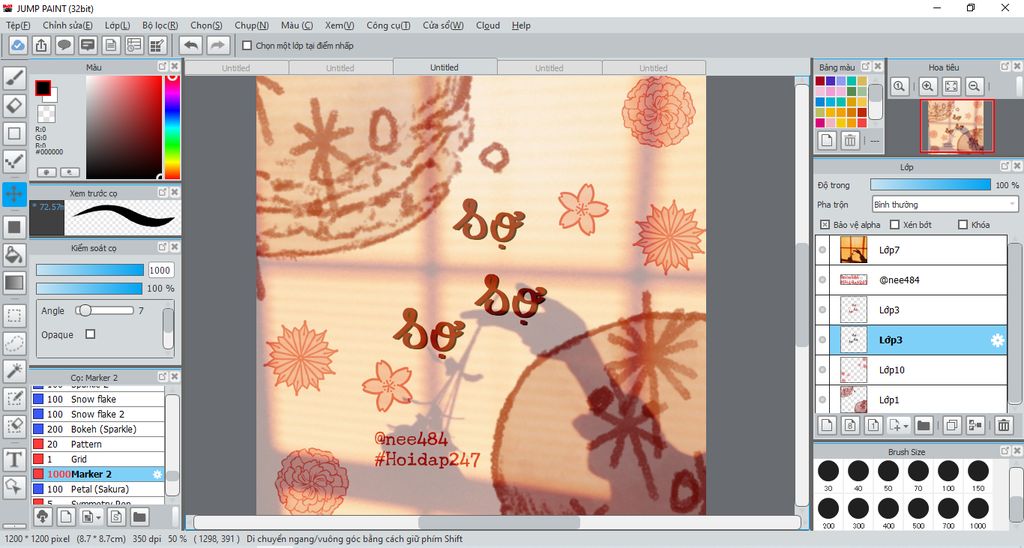Open the 'Chỉnh sửa(E)' menu
Viewport: 1024px width, 548px height.
coord(67,25)
